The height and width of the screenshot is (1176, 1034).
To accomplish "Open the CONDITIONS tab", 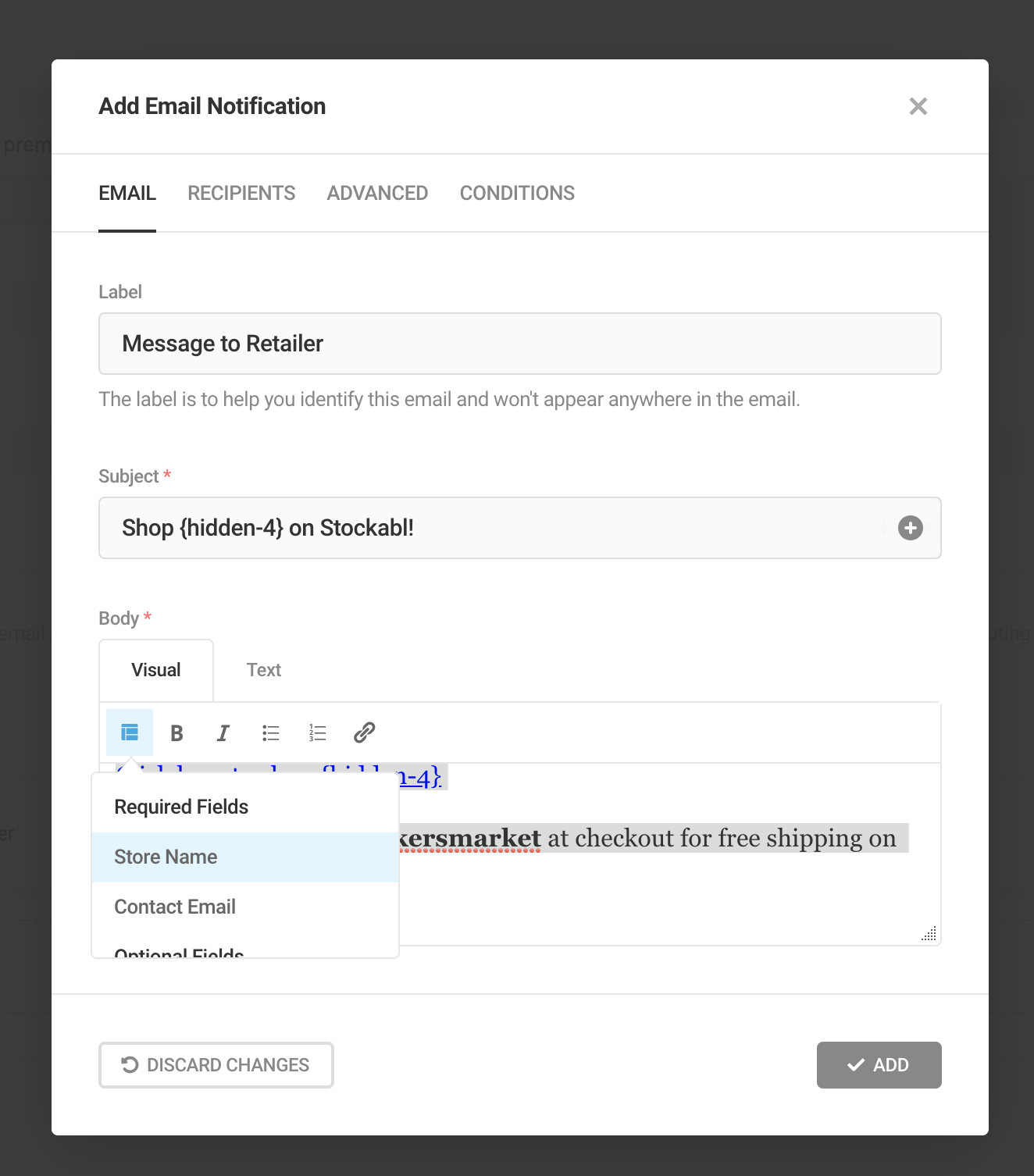I will tap(517, 193).
